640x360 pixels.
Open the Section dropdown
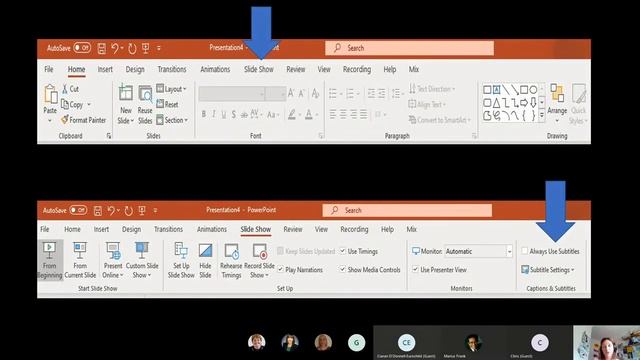(172, 120)
